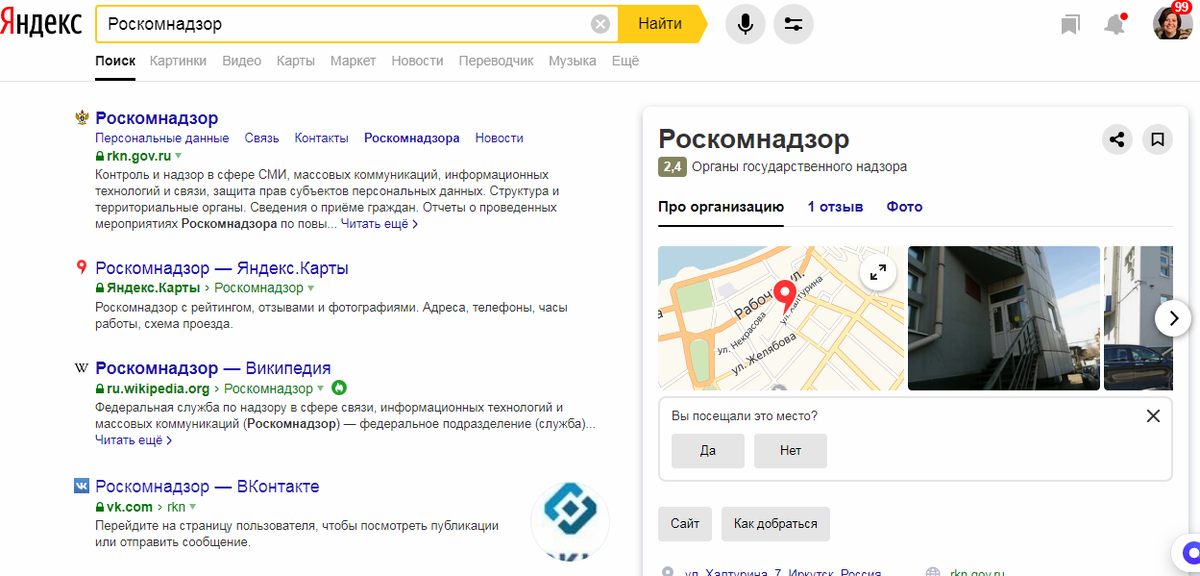
Task: Expand 'Читать ещё' on rkn.gov.ru snippet
Action: [379, 224]
